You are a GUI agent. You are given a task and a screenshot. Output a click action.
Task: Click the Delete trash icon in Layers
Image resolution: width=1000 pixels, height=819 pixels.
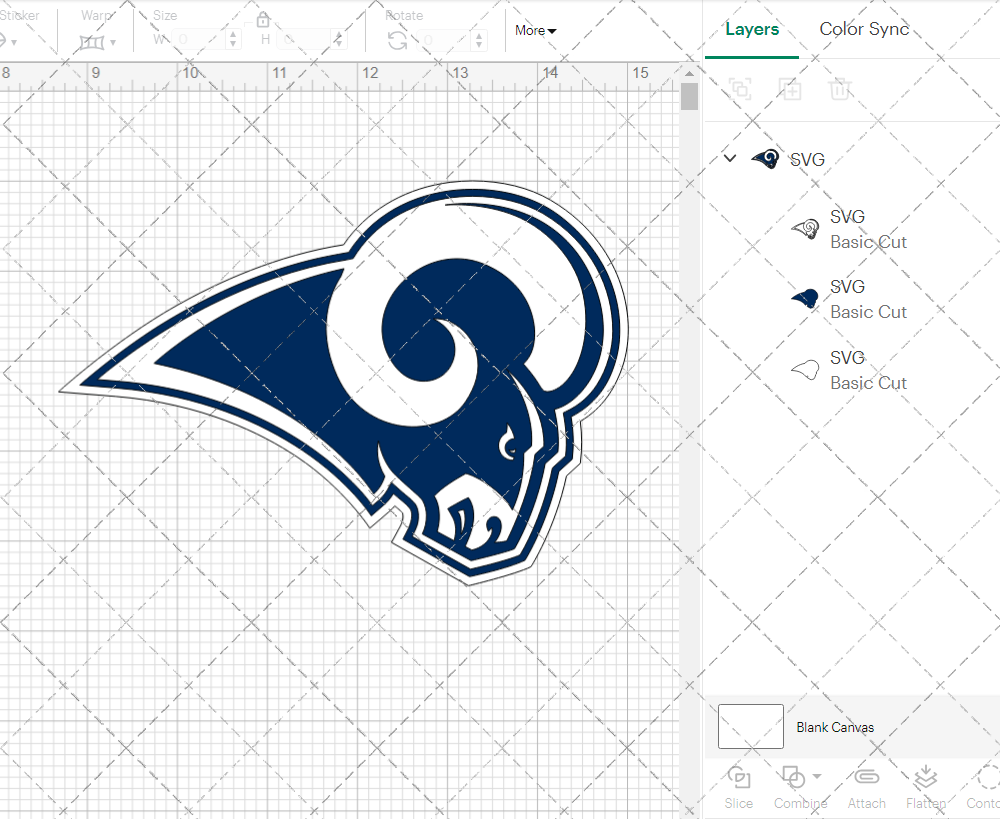(x=840, y=89)
